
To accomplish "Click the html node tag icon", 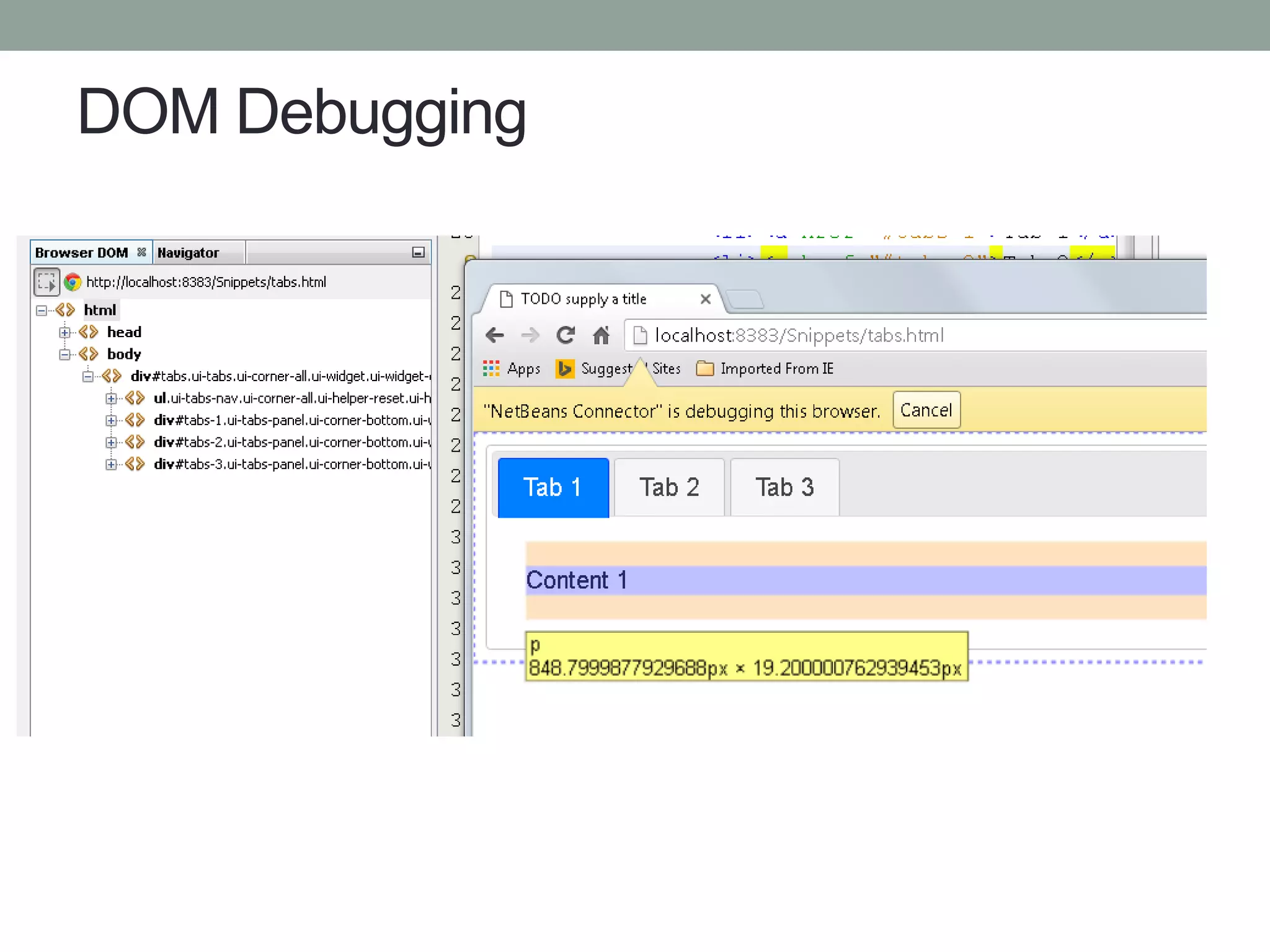I will pyautogui.click(x=65, y=310).
